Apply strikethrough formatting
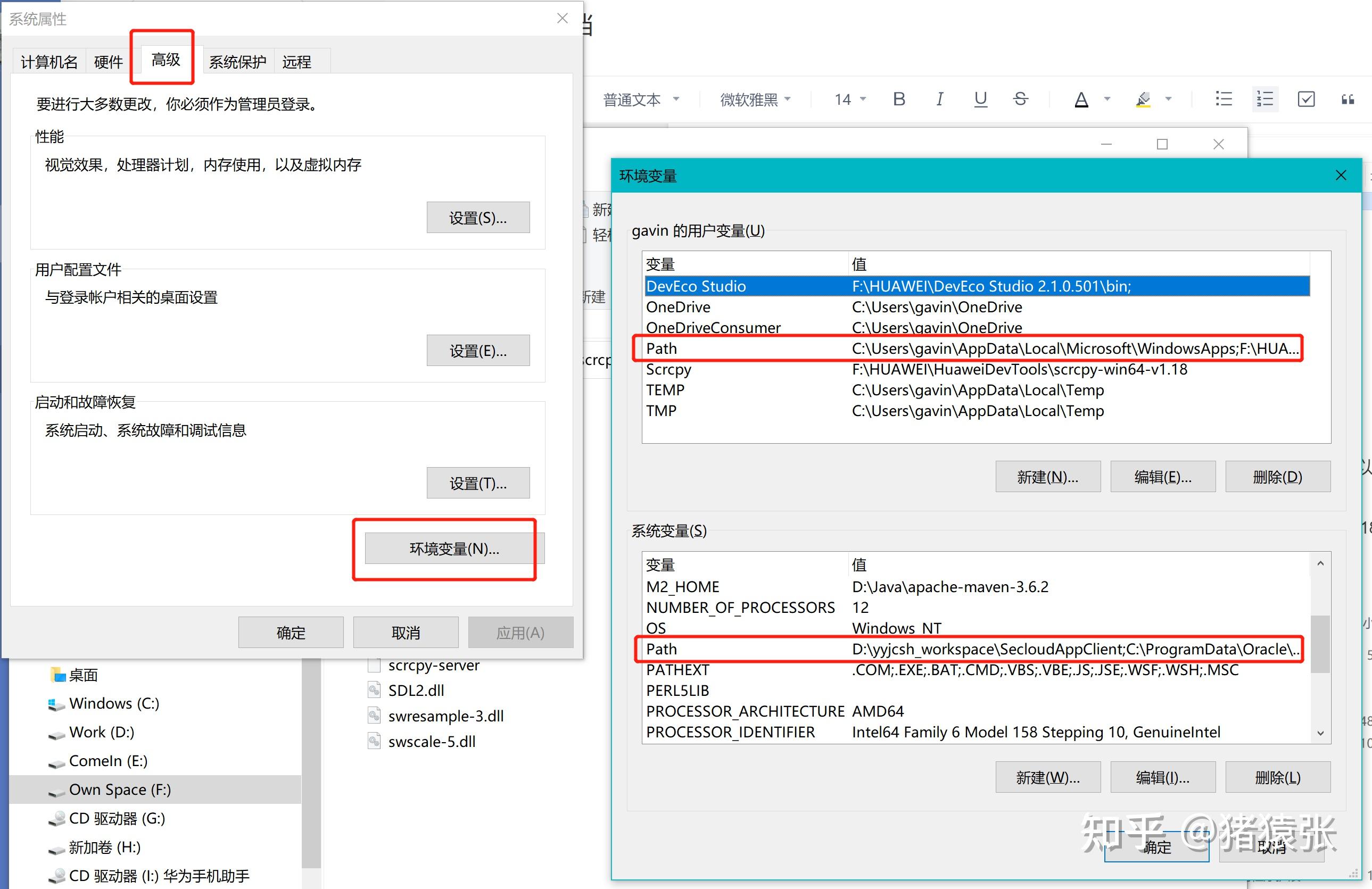 [x=1020, y=98]
